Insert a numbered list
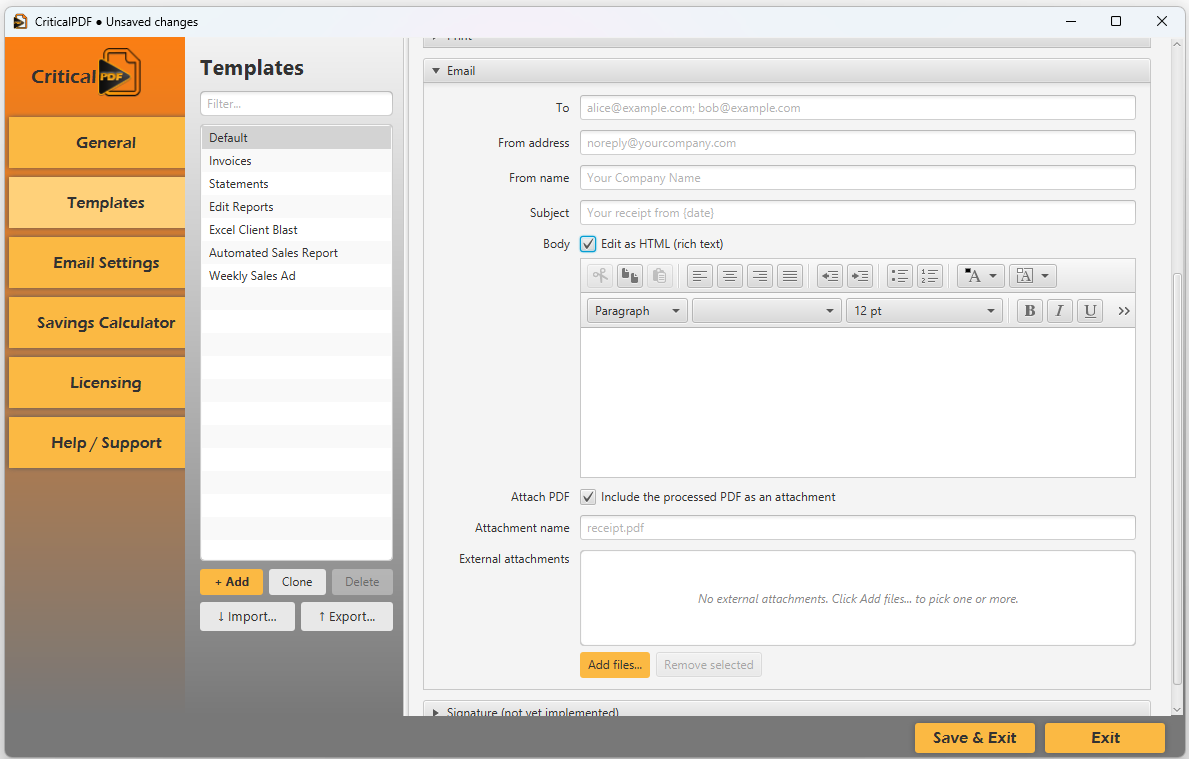 (x=930, y=276)
